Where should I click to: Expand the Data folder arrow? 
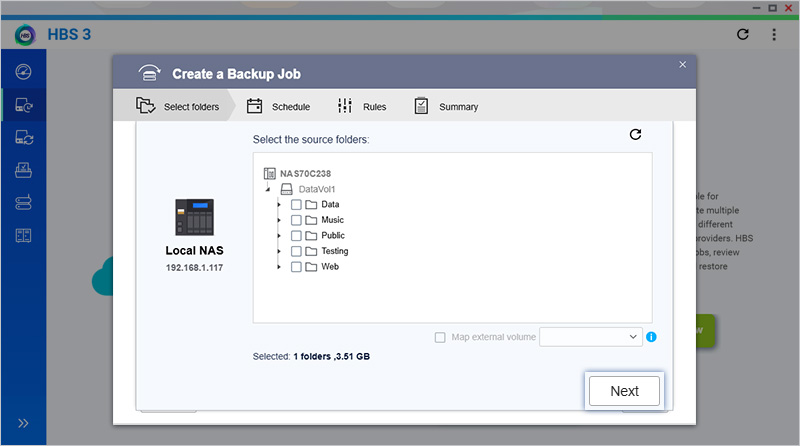pyautogui.click(x=279, y=205)
